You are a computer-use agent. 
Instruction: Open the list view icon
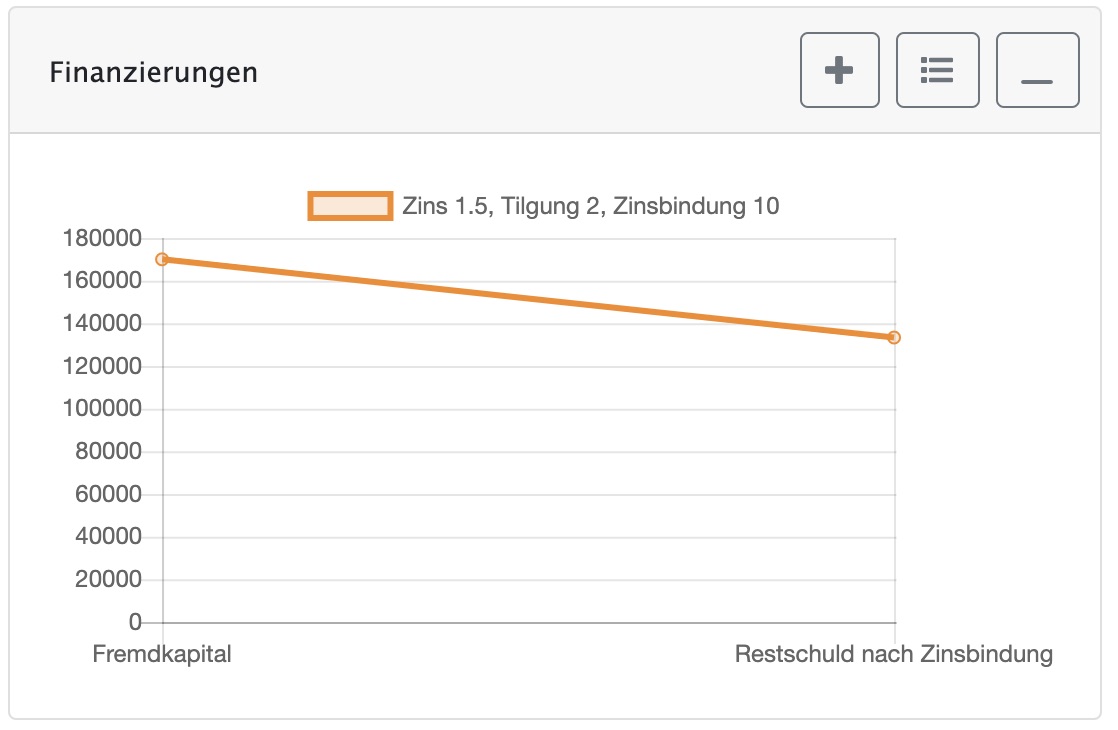point(937,70)
